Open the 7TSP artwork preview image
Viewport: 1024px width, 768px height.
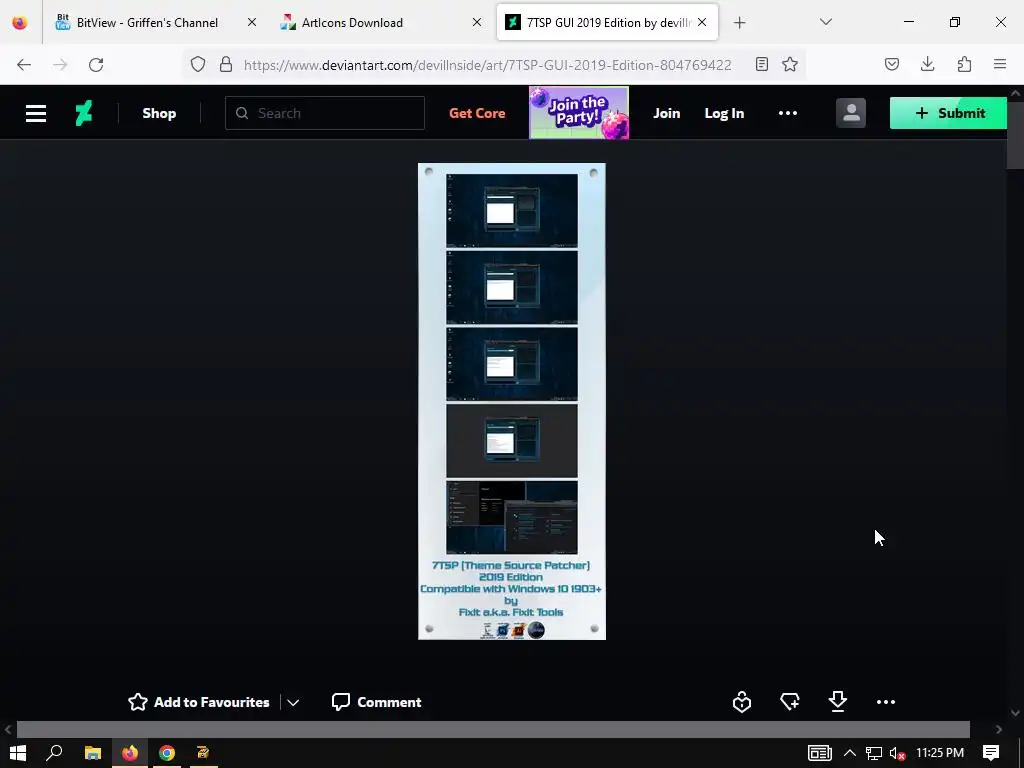[512, 401]
